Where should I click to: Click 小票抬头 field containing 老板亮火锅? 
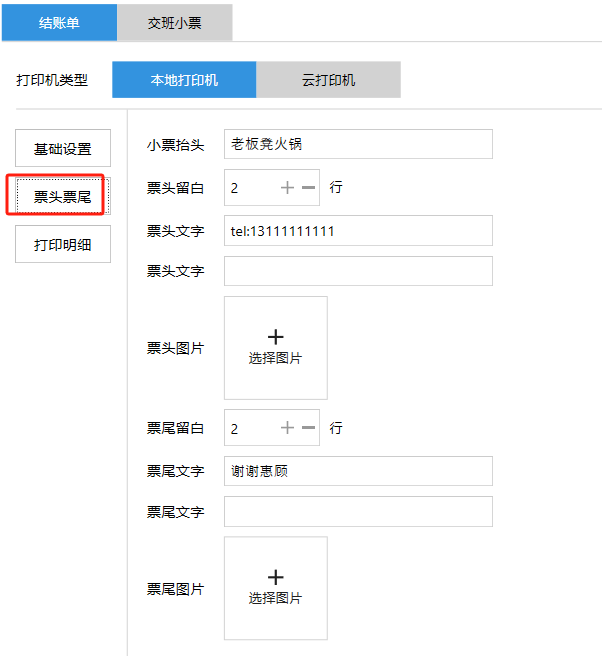(x=358, y=144)
